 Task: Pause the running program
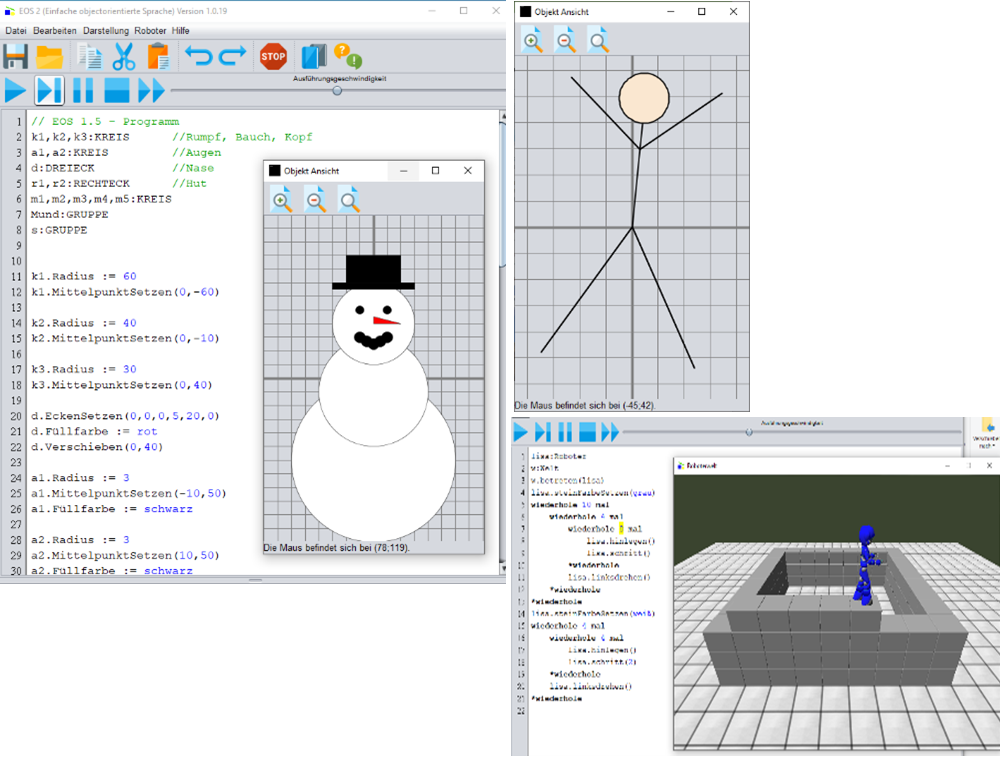tap(83, 90)
